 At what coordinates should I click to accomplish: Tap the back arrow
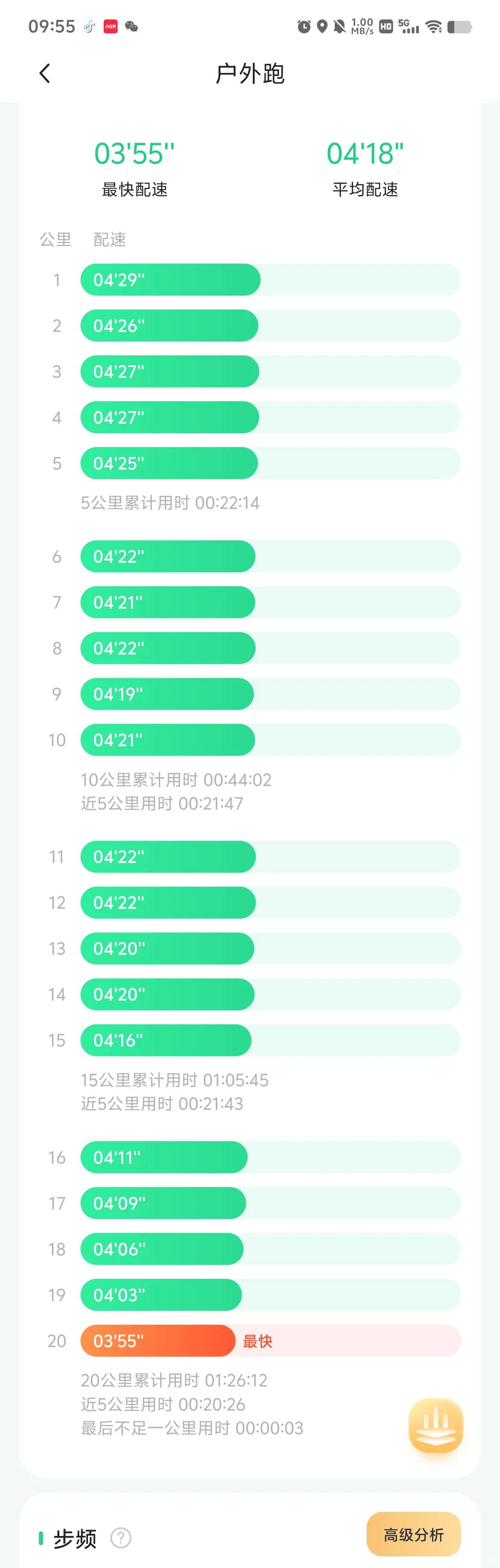click(44, 74)
